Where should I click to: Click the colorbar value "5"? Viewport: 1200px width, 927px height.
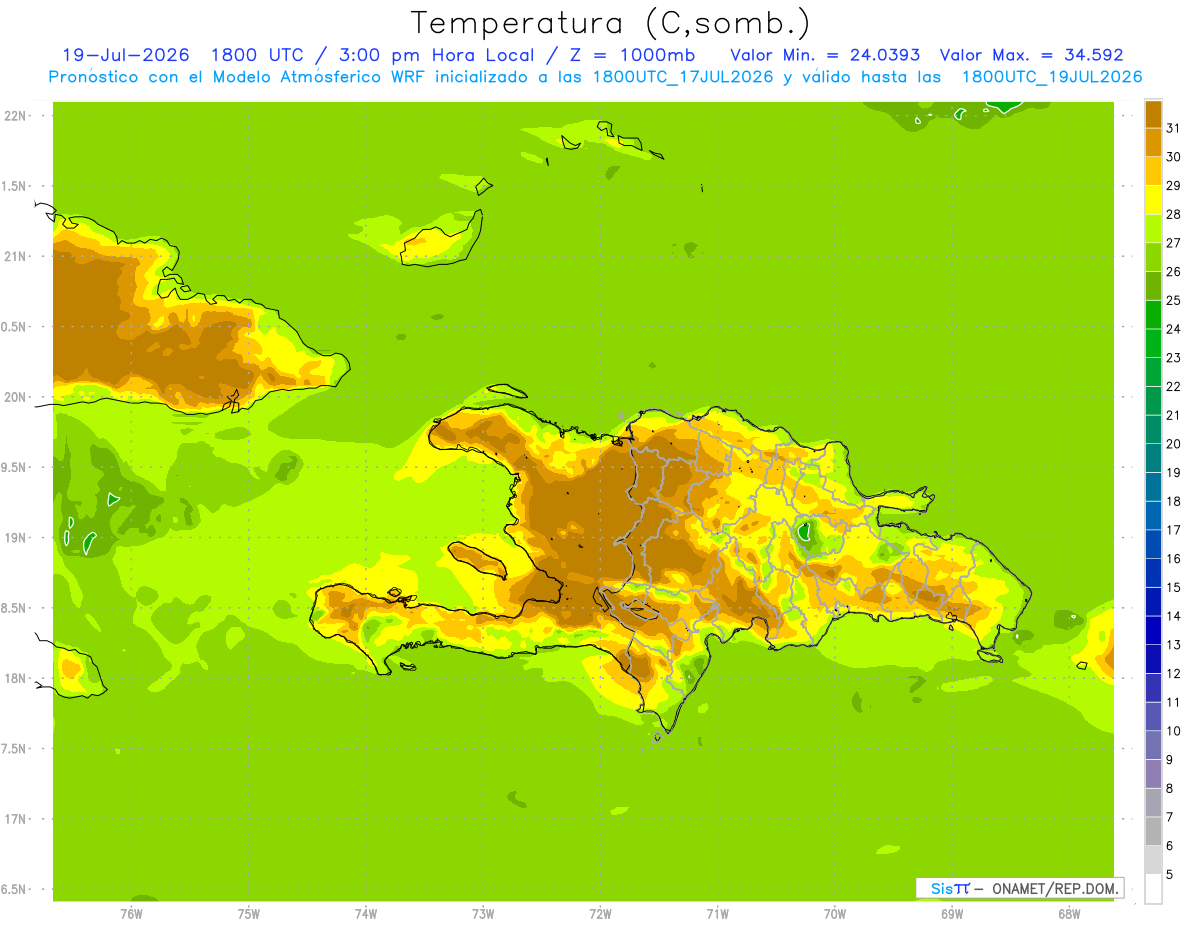tap(1170, 874)
